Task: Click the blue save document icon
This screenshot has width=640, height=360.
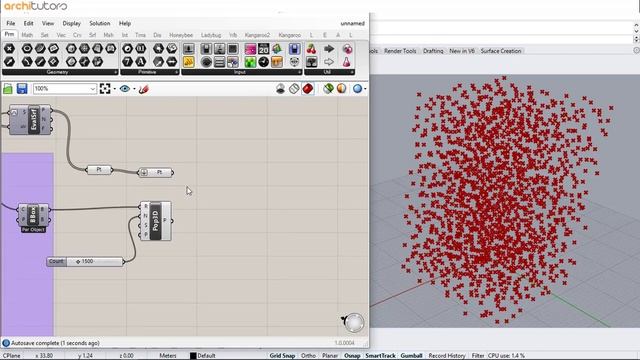Action: pyautogui.click(x=22, y=89)
